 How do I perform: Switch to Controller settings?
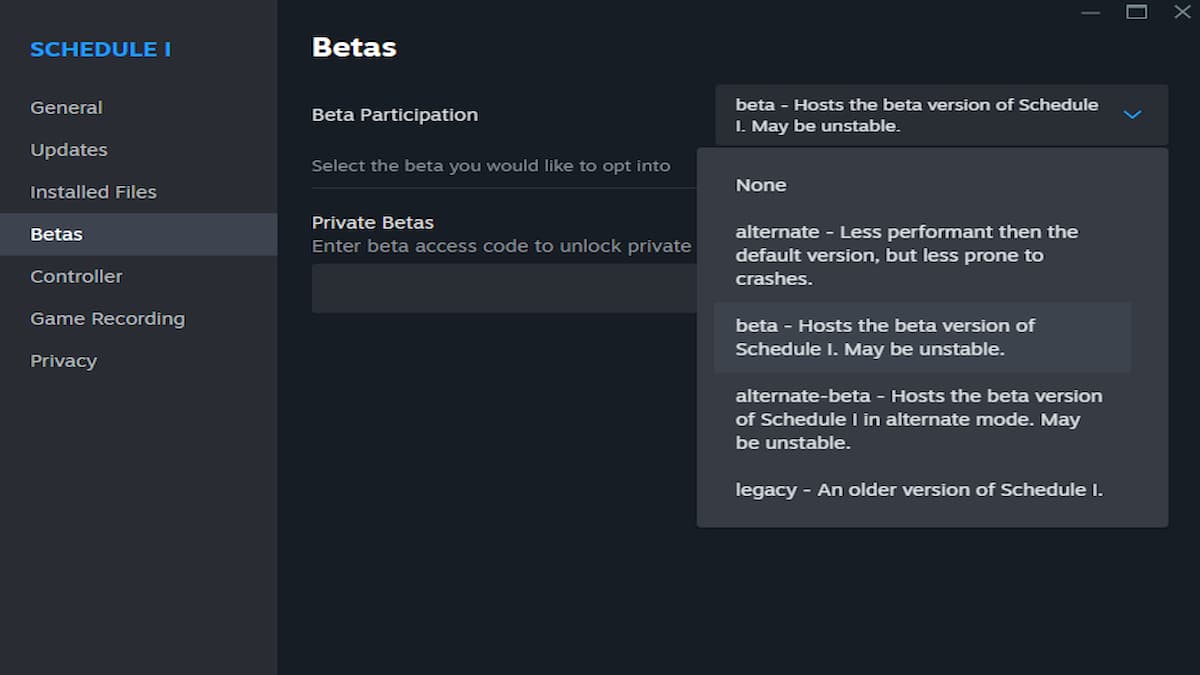click(76, 276)
